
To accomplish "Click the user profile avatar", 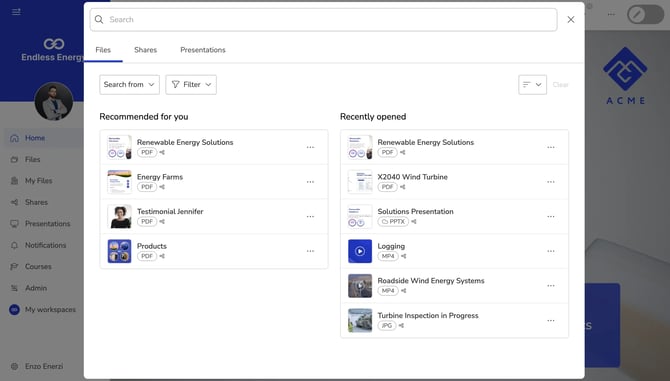I will point(53,102).
